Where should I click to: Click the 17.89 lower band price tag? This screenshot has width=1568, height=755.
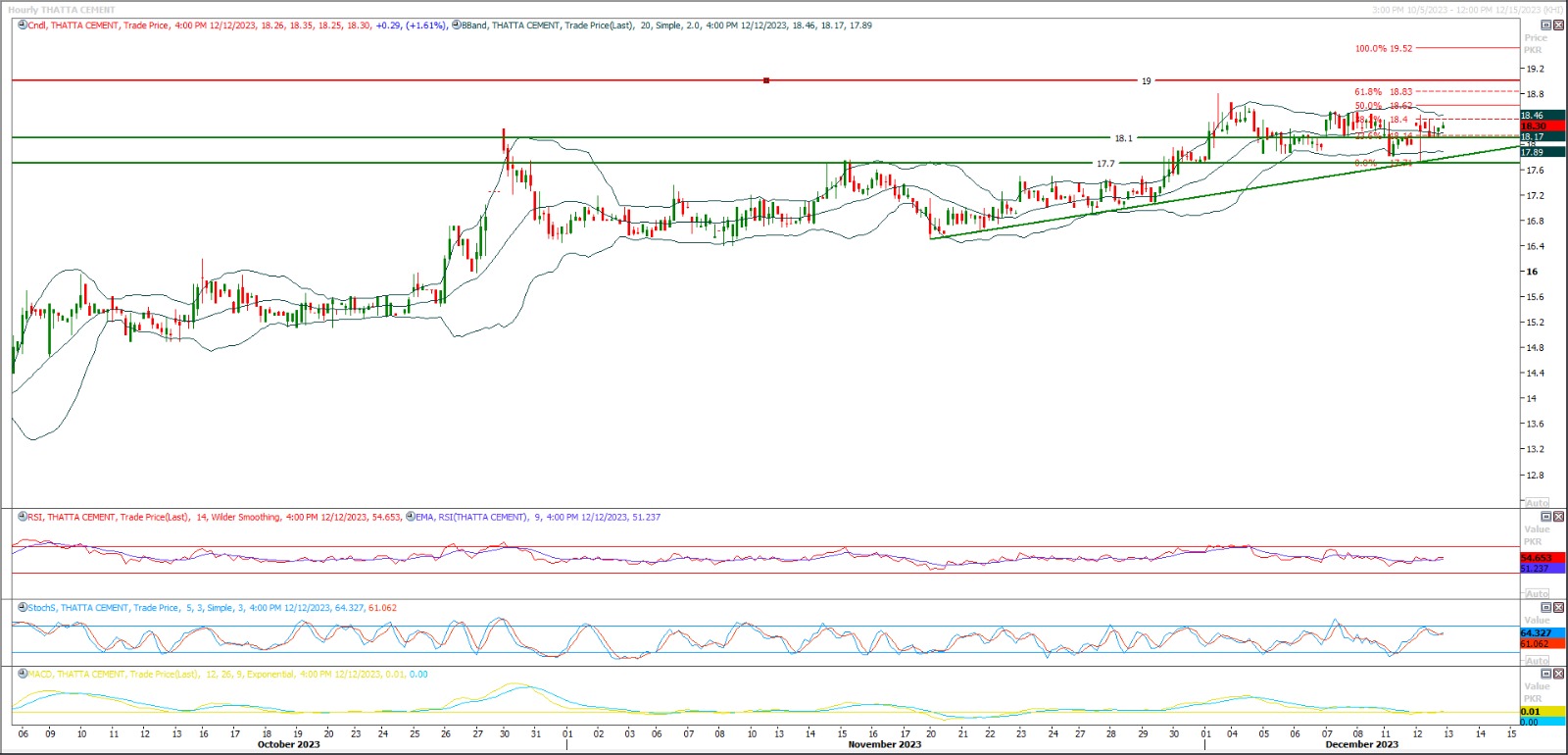(1543, 152)
